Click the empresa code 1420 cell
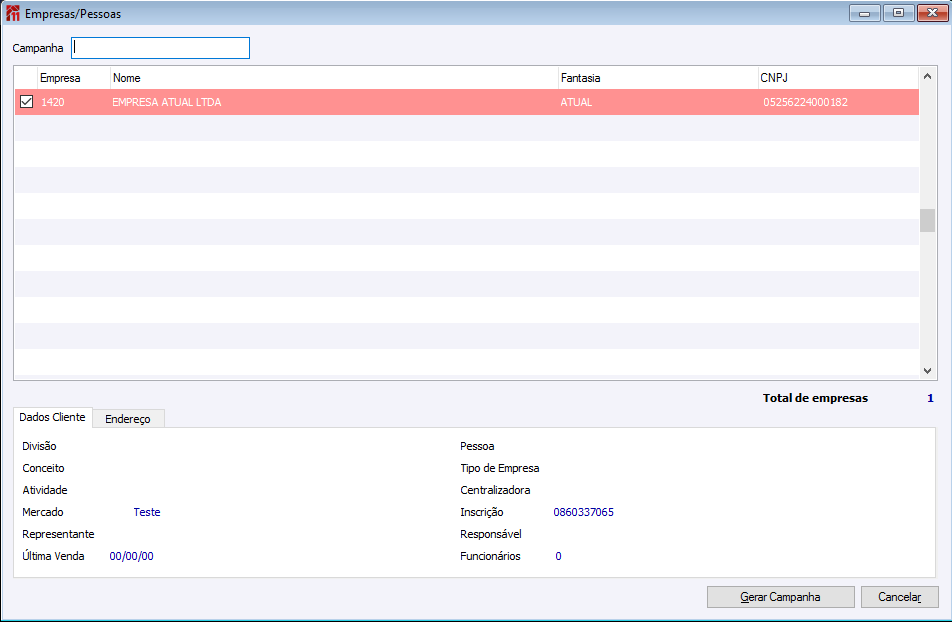Screen dimensions: 952x622 tap(53, 102)
